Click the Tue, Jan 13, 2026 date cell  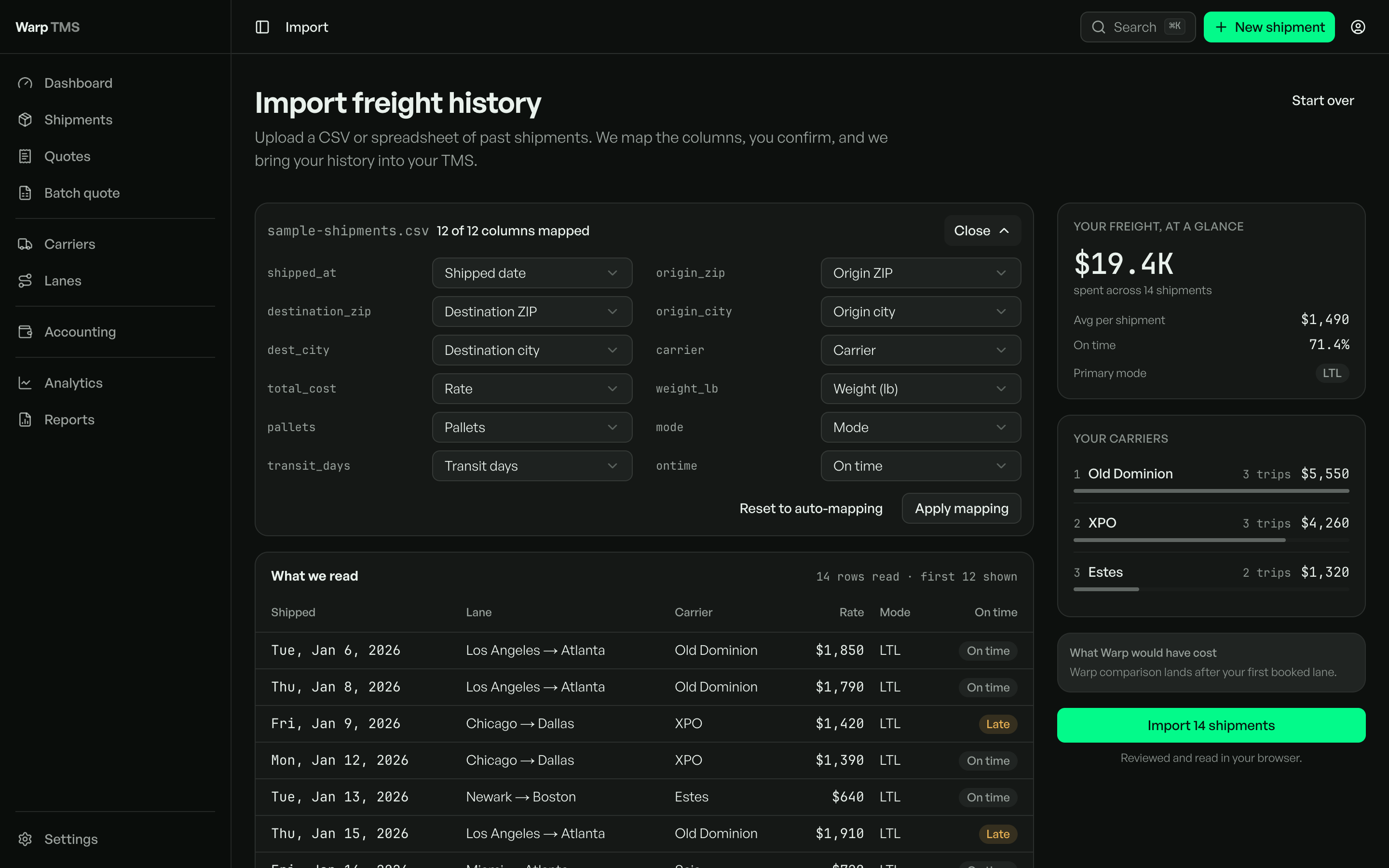tap(340, 797)
